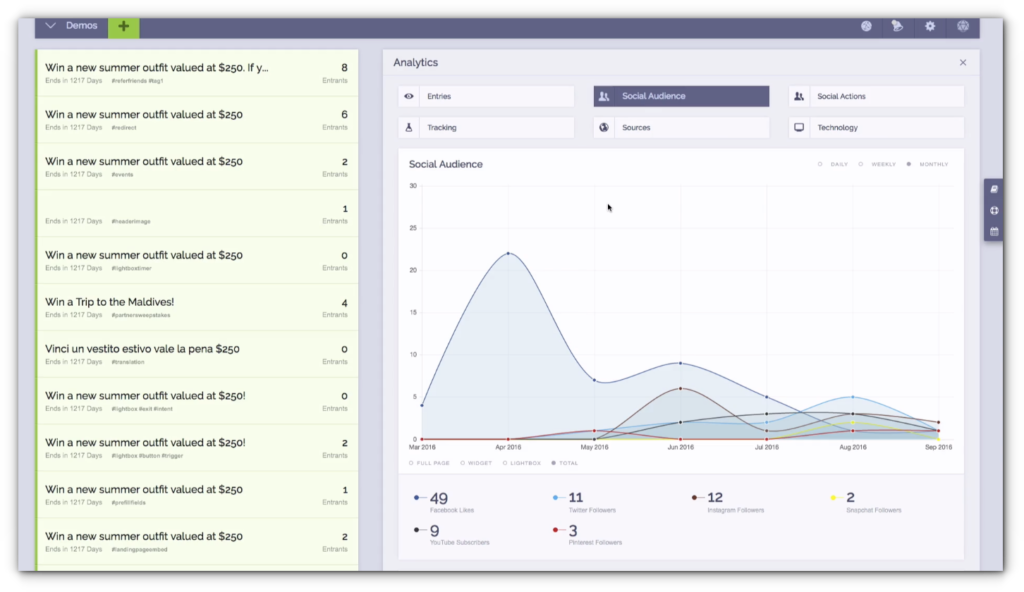Select the Widget radio filter
The image size is (1024, 592).
click(x=462, y=463)
